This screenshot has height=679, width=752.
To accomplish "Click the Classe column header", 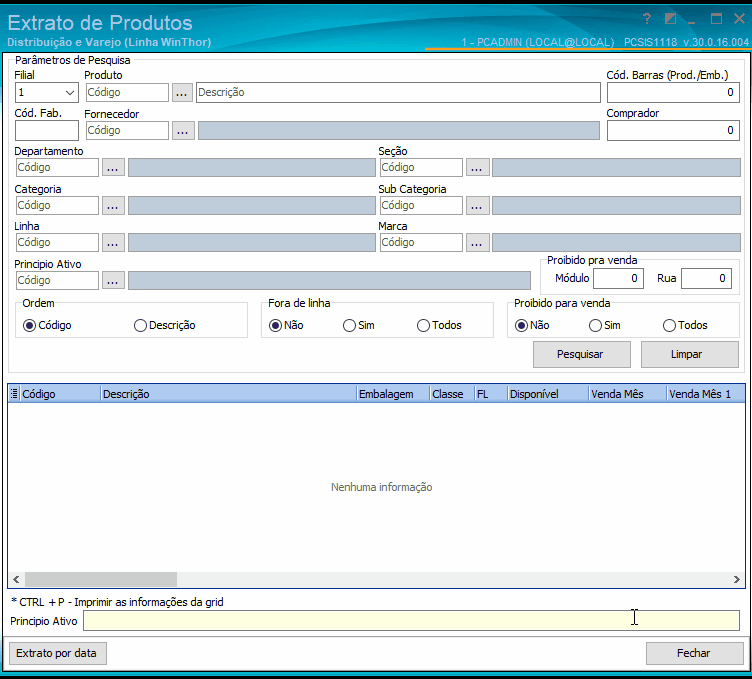I will [x=452, y=394].
